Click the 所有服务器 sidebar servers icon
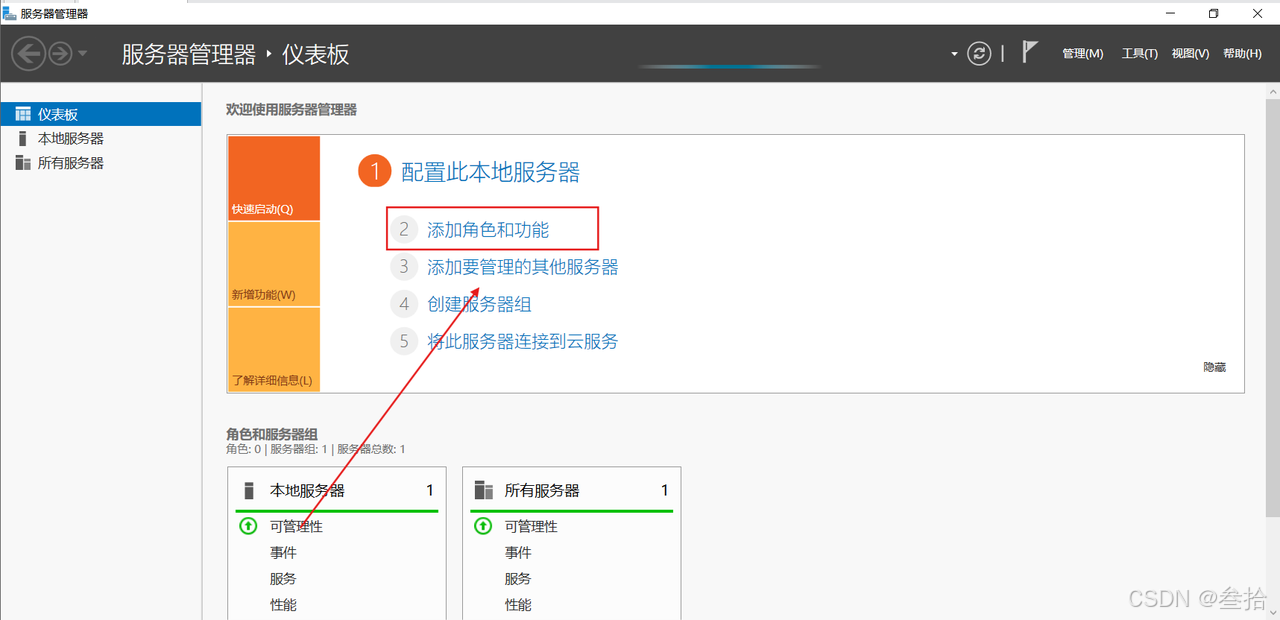This screenshot has width=1280, height=620. 23,162
